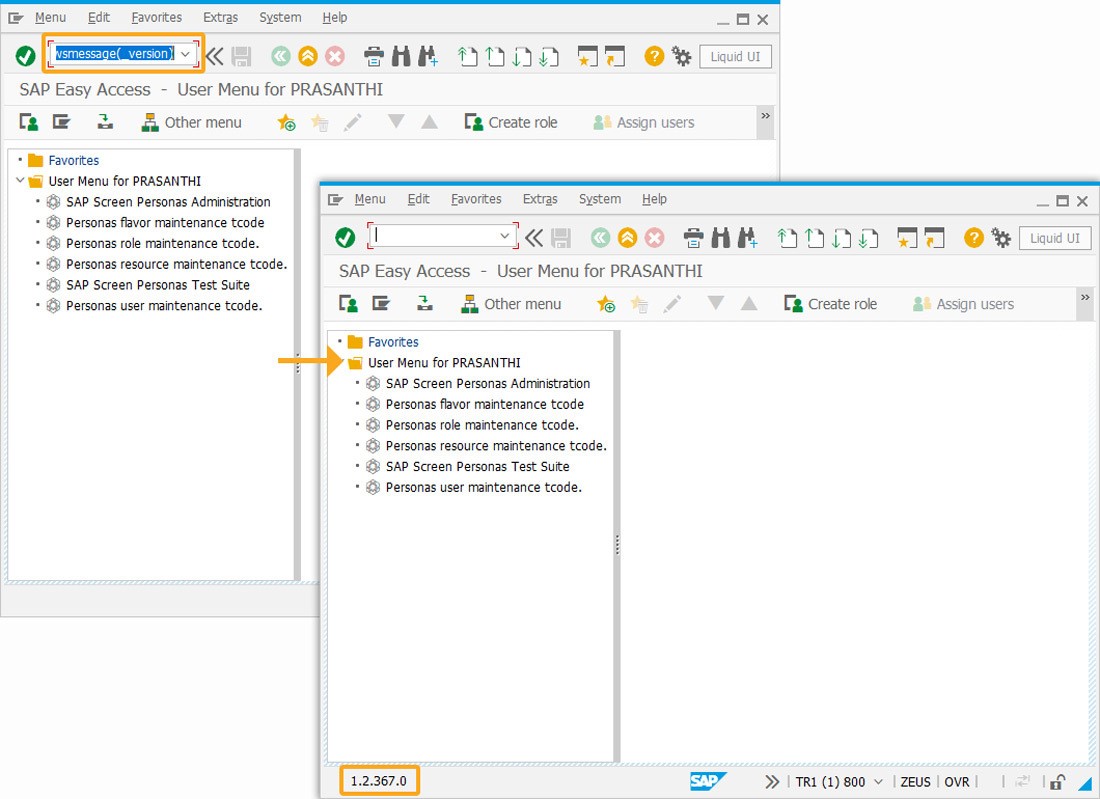The height and width of the screenshot is (799, 1100).
Task: Click the SAP Business Workplace icon in the front window
Action: tap(424, 304)
